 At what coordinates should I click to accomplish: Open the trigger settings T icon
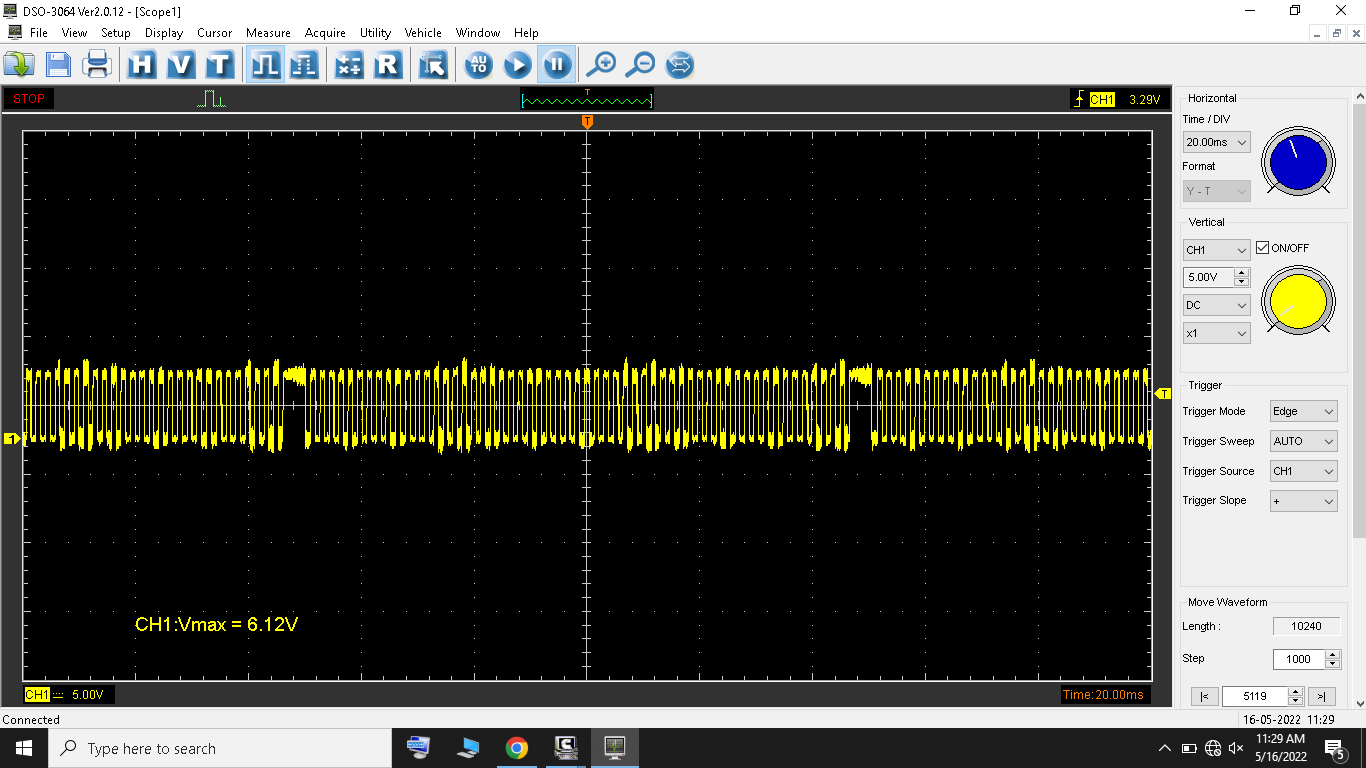pos(219,65)
